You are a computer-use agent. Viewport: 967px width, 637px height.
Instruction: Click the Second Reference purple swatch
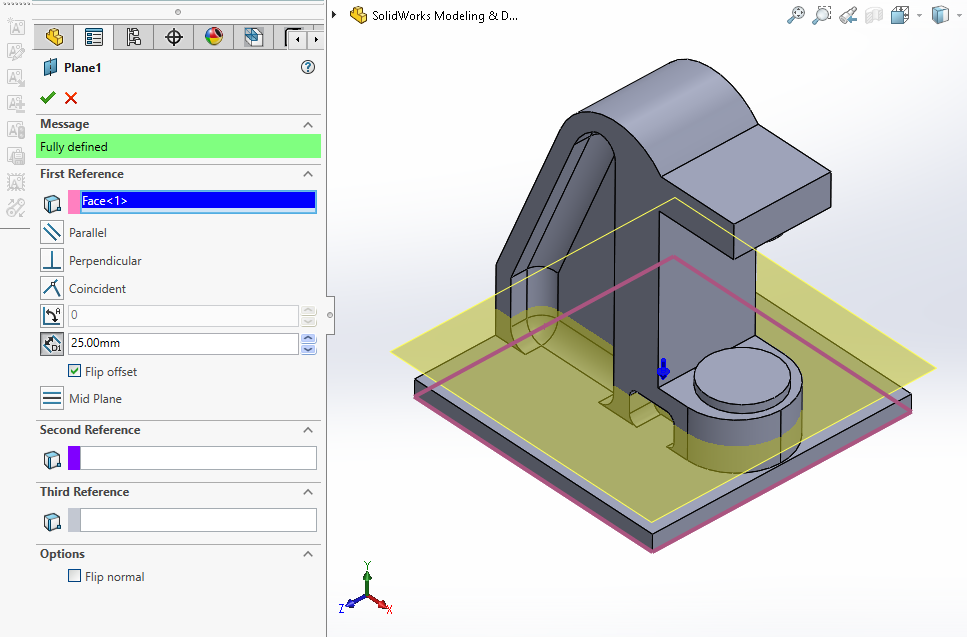pyautogui.click(x=74, y=458)
